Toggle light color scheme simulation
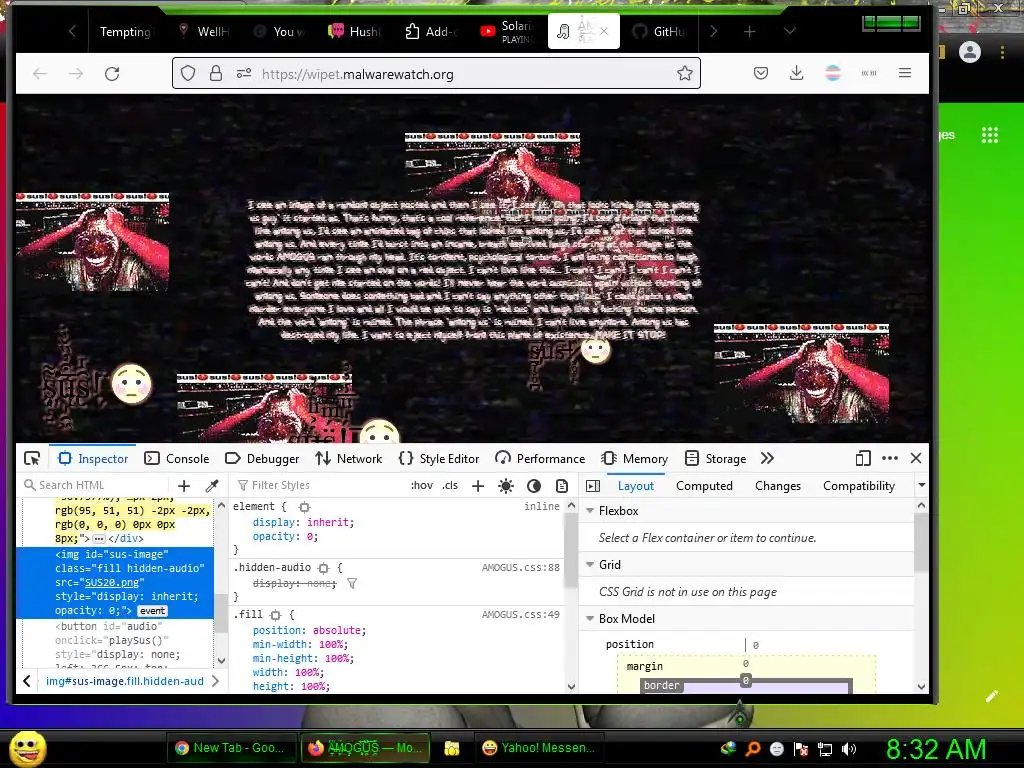 [x=505, y=486]
